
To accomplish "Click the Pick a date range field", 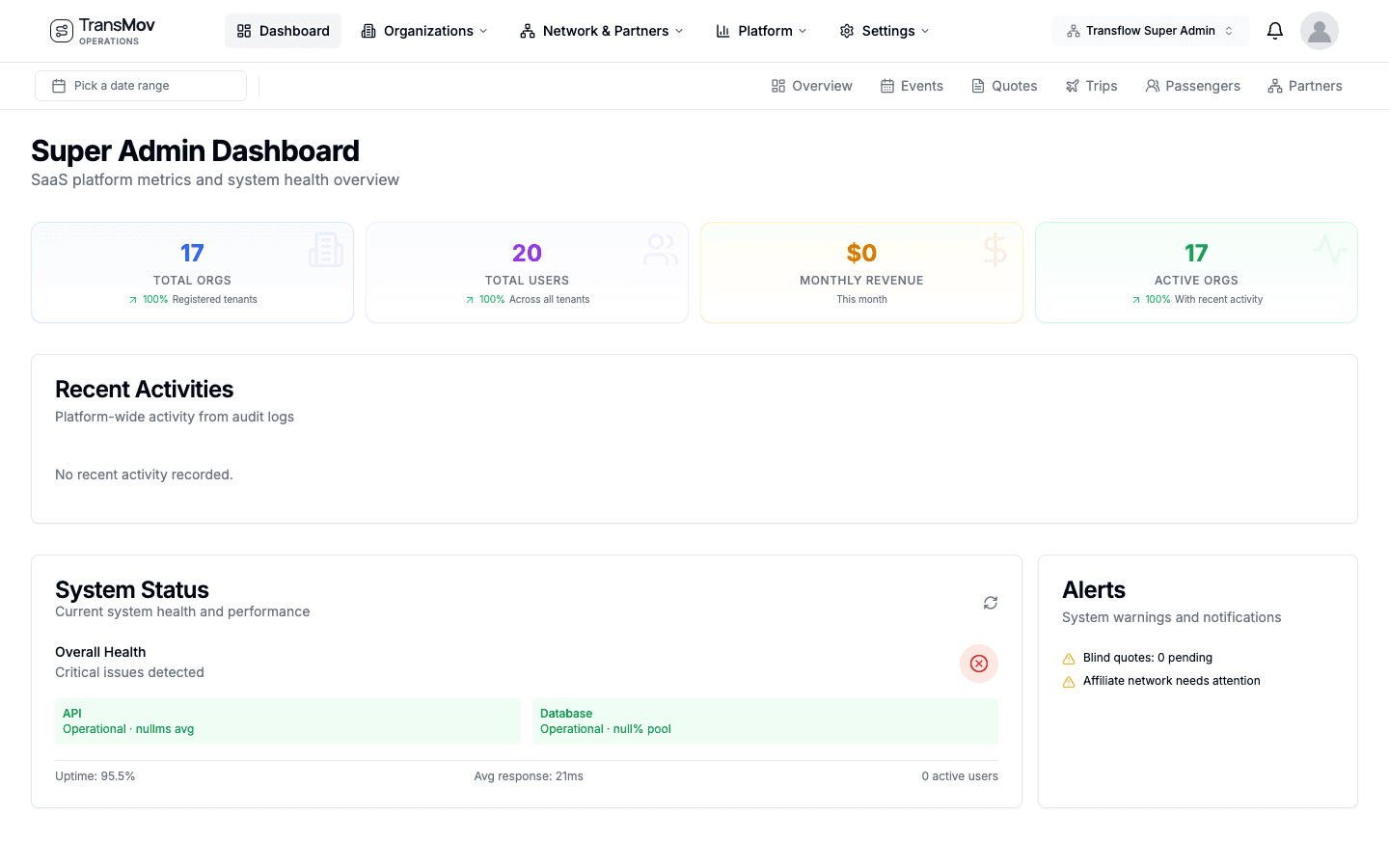I will tap(140, 85).
